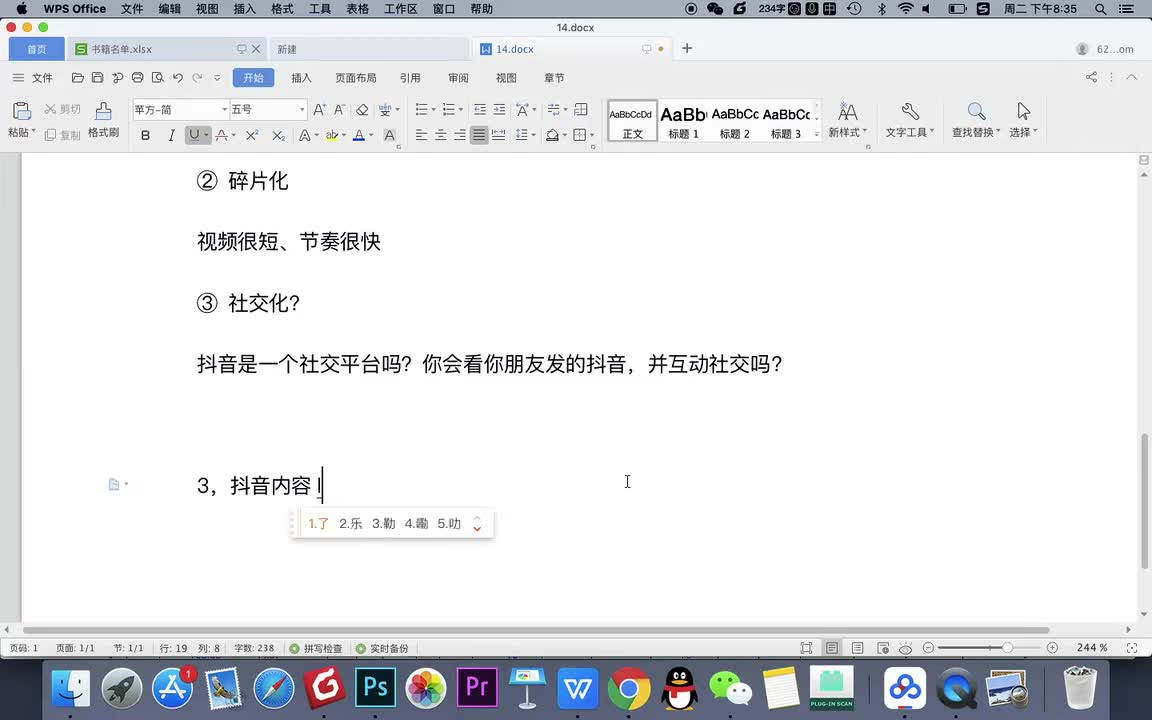1152x720 pixels.
Task: Open the bullet list dropdown
Action: click(x=433, y=109)
